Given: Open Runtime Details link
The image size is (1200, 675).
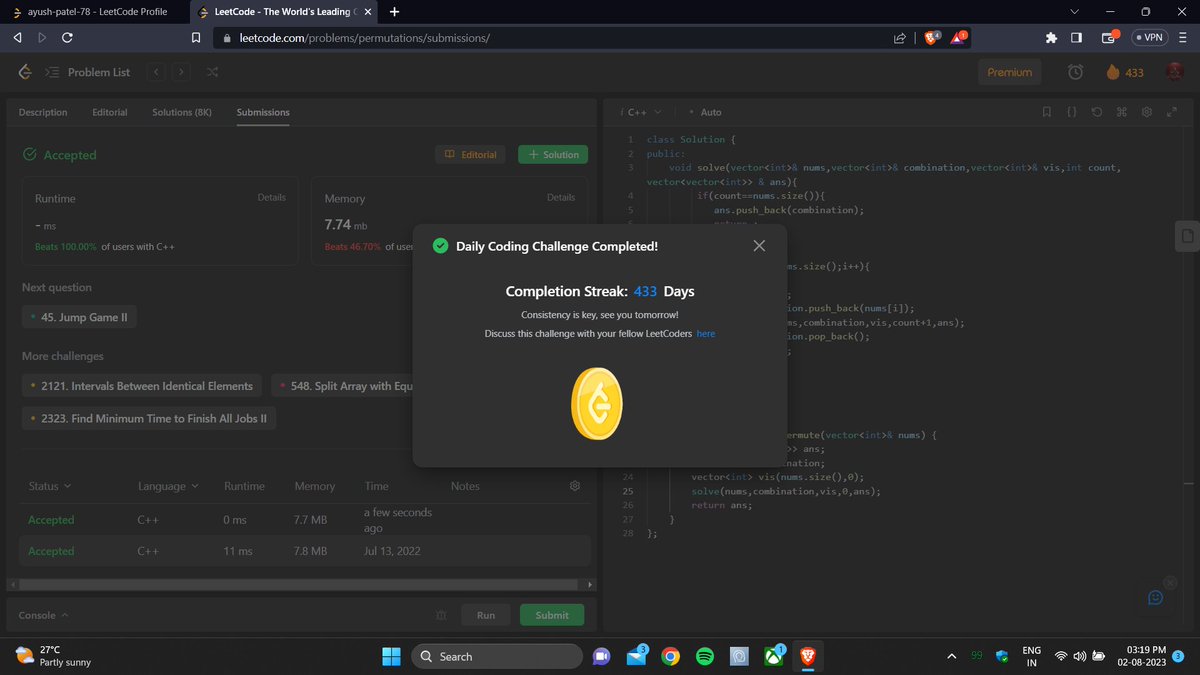Looking at the screenshot, I should (271, 197).
